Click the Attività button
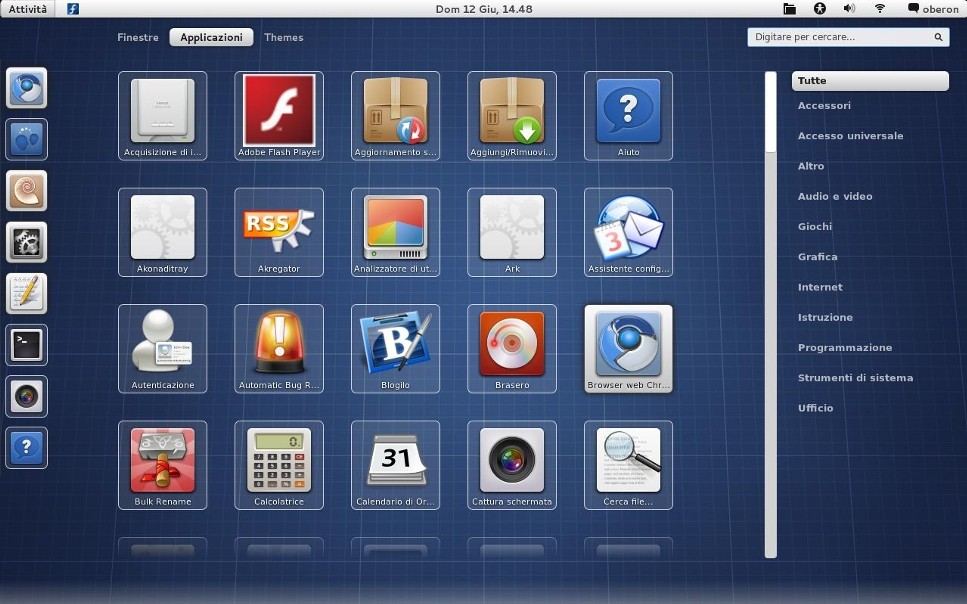This screenshot has width=967, height=604. (x=28, y=9)
